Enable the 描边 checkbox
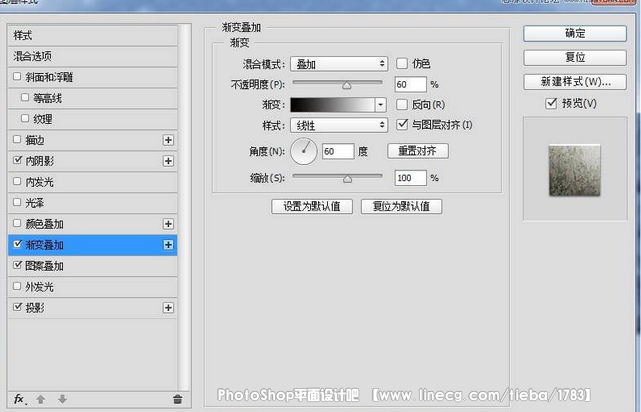 [x=17, y=139]
